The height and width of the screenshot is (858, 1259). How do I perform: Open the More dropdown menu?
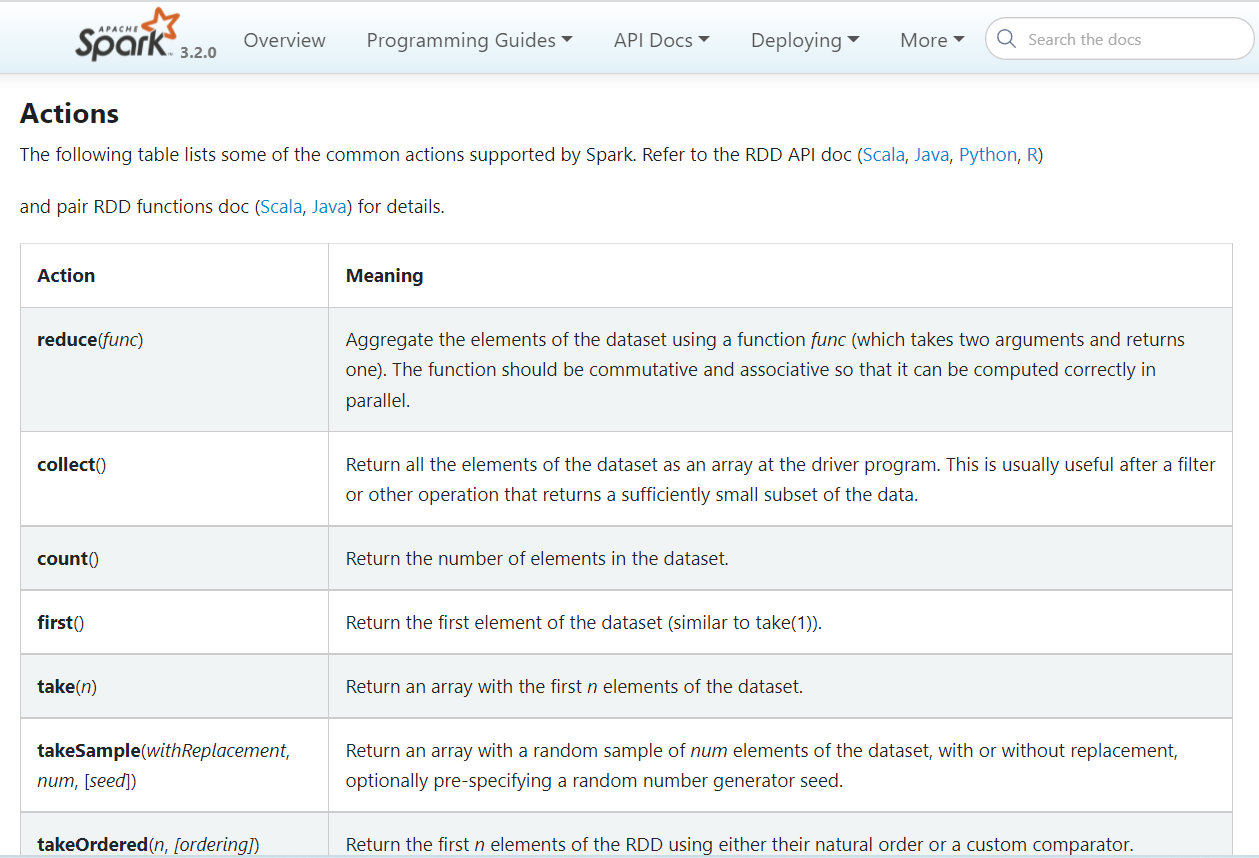coord(932,40)
